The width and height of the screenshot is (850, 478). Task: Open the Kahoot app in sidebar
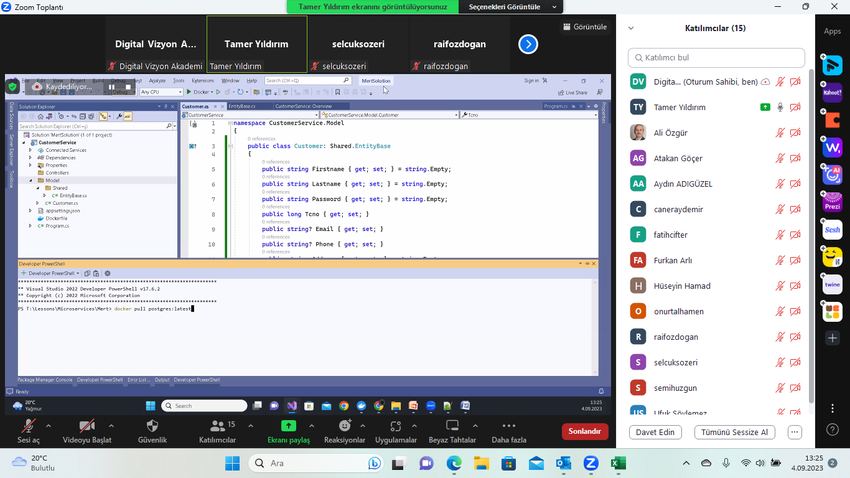832,92
